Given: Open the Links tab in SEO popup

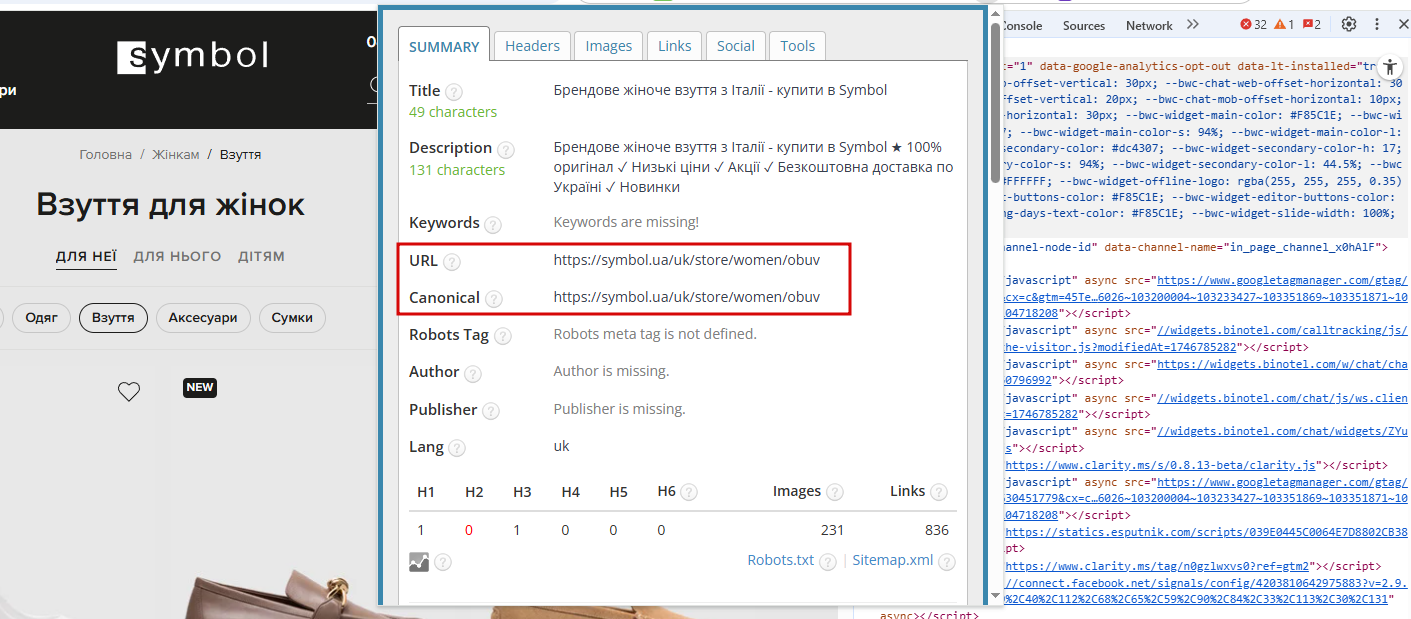Looking at the screenshot, I should [x=675, y=46].
